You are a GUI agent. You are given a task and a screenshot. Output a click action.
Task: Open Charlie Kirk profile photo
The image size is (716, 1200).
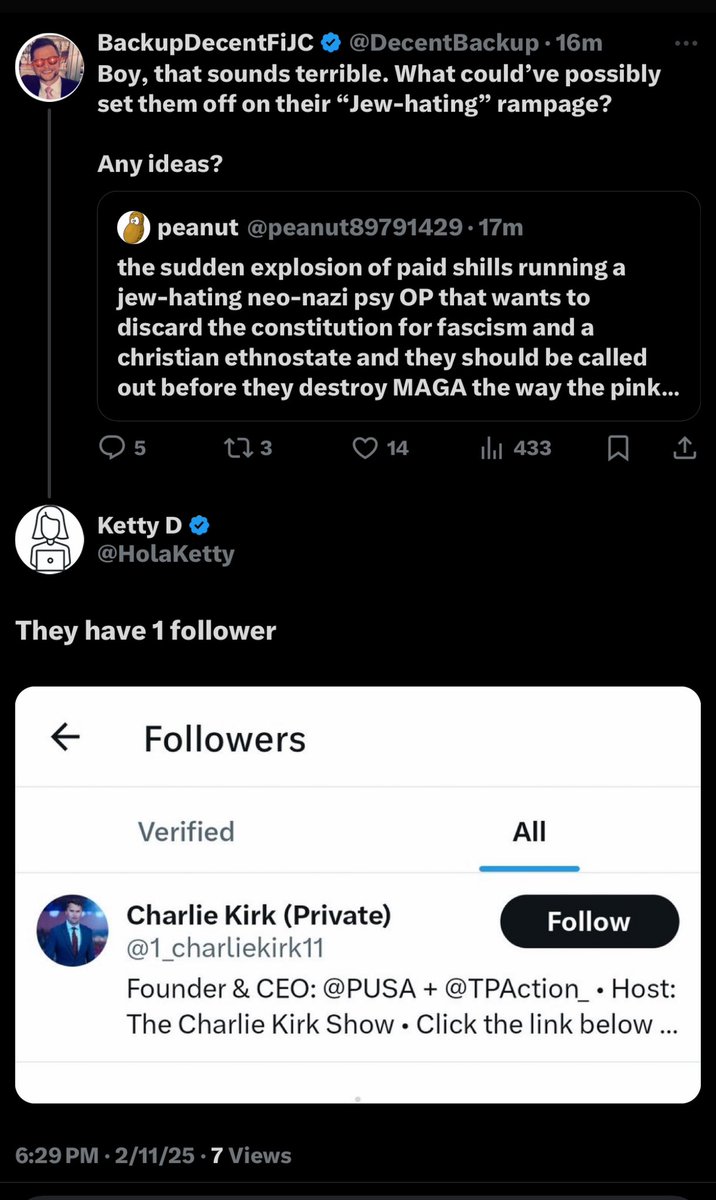click(73, 930)
